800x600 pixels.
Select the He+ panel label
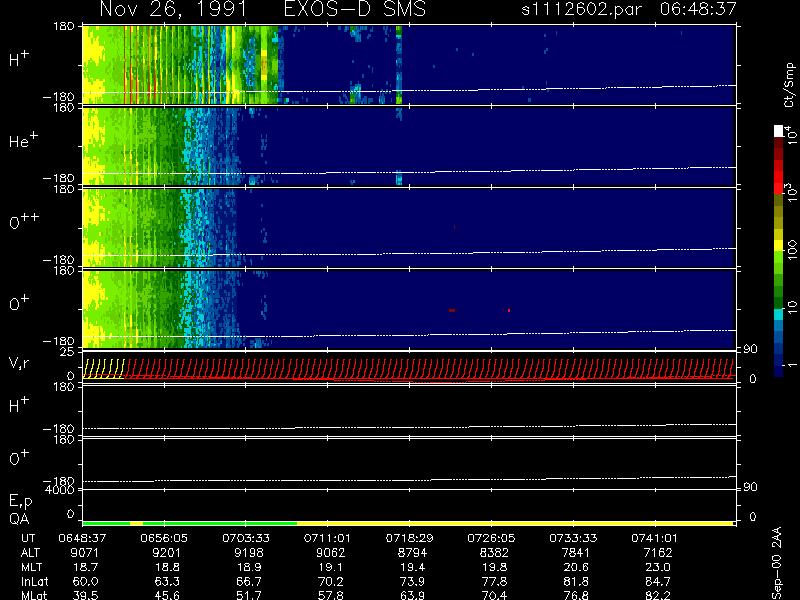[x=23, y=141]
